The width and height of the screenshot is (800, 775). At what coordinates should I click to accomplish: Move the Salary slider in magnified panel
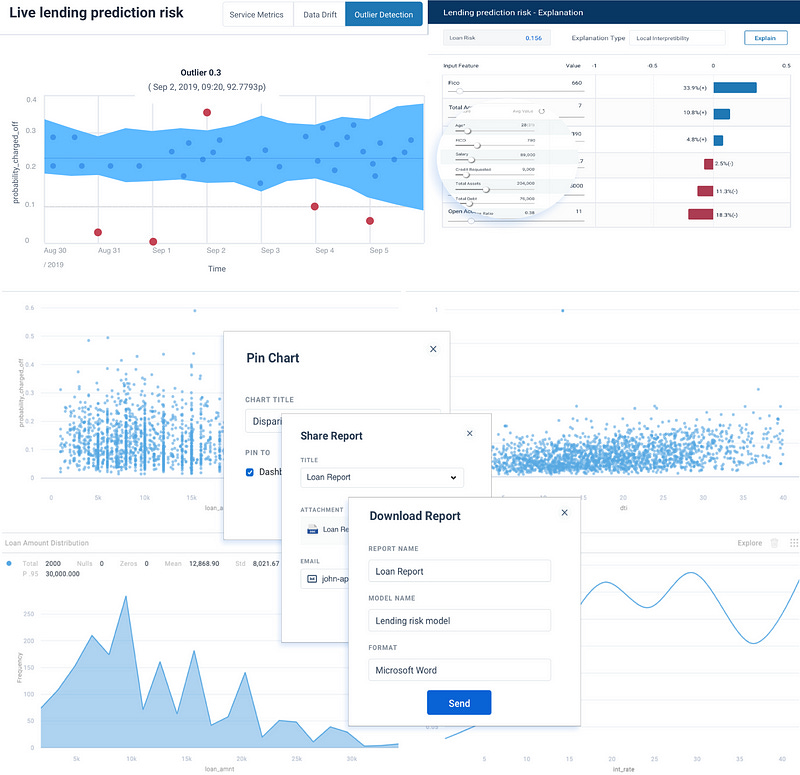coord(471,160)
